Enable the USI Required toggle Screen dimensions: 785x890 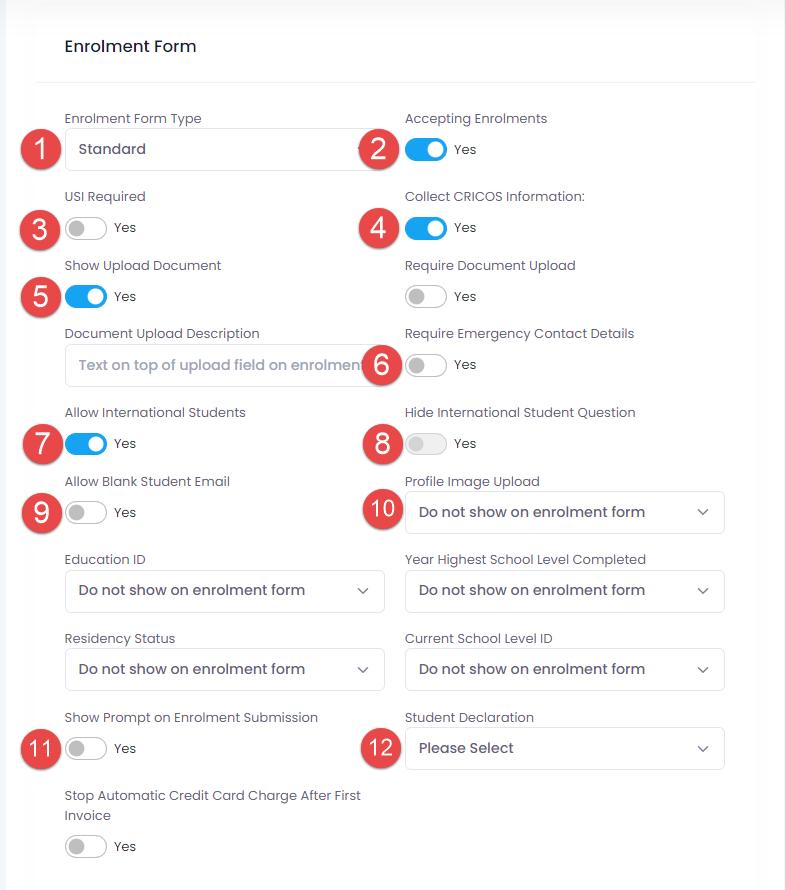point(86,228)
